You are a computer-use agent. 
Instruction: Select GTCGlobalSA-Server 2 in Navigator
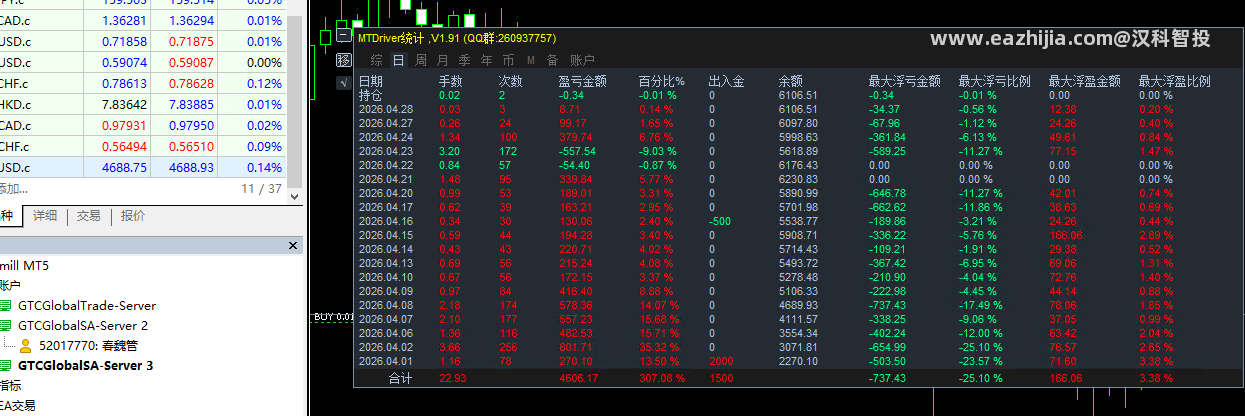(83, 326)
